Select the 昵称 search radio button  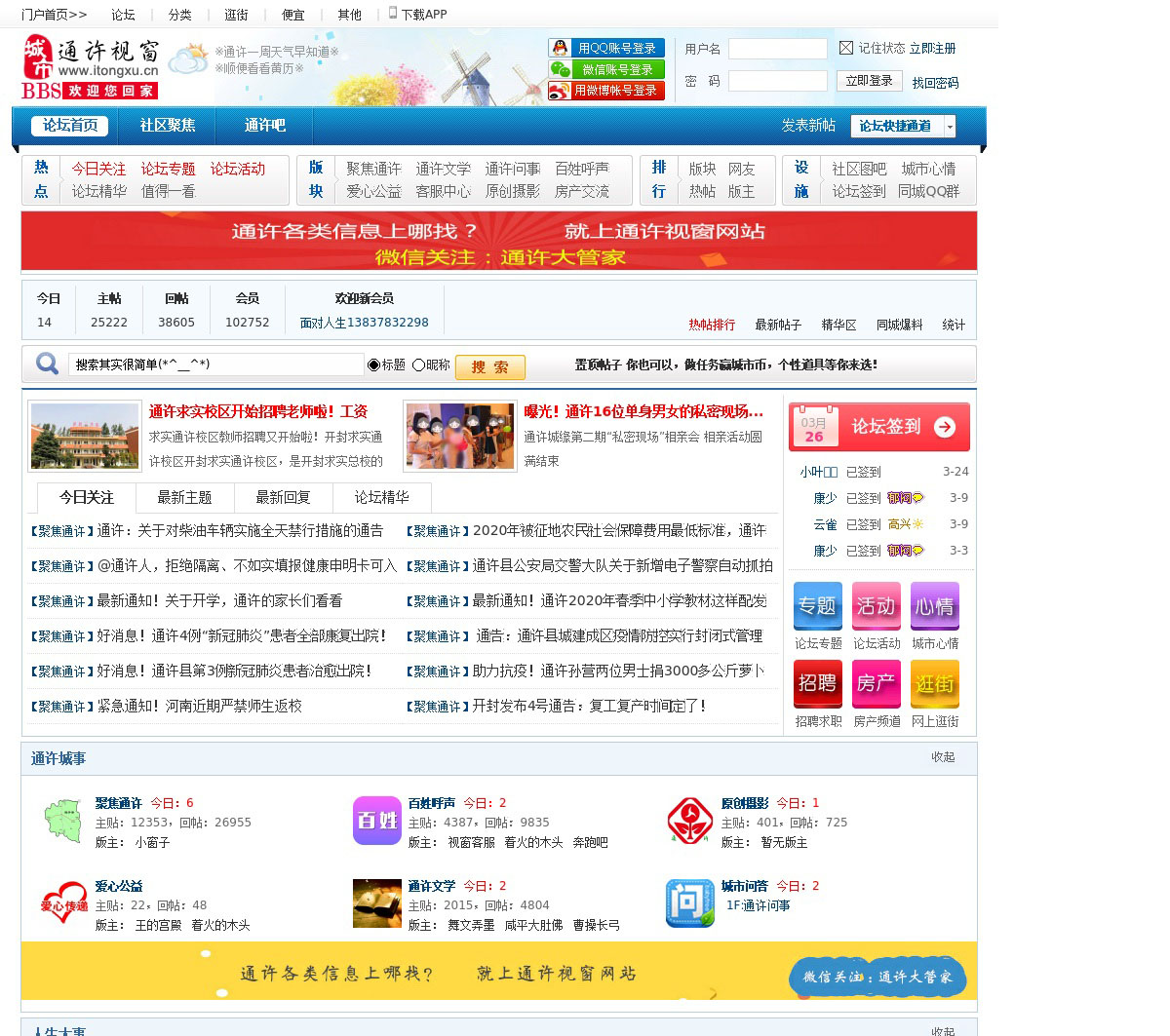click(418, 365)
